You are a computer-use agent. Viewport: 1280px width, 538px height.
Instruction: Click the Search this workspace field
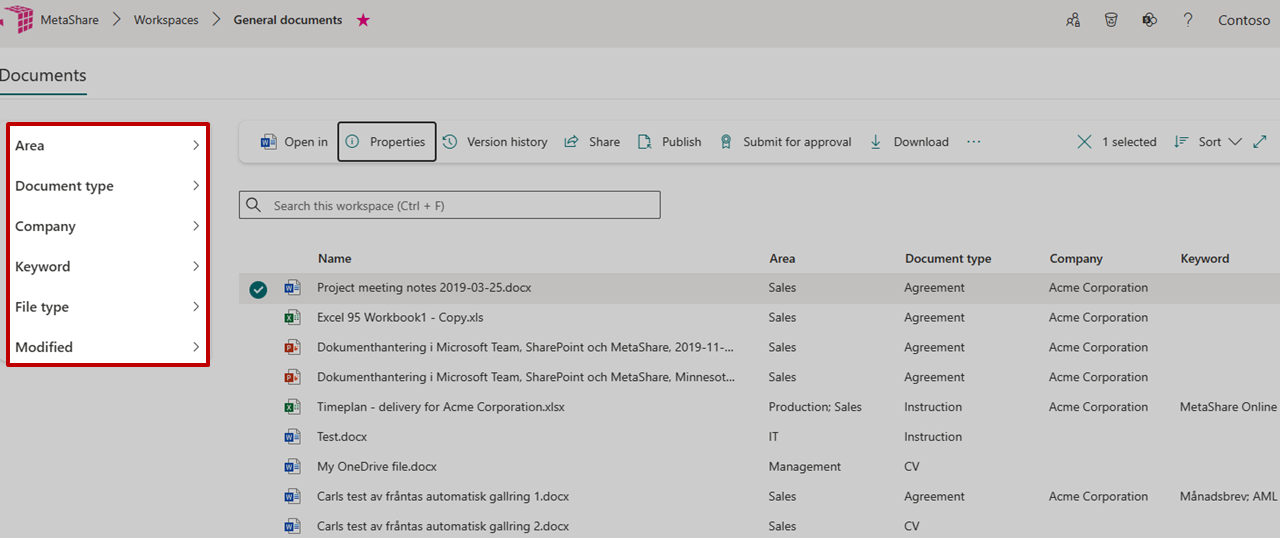point(450,205)
